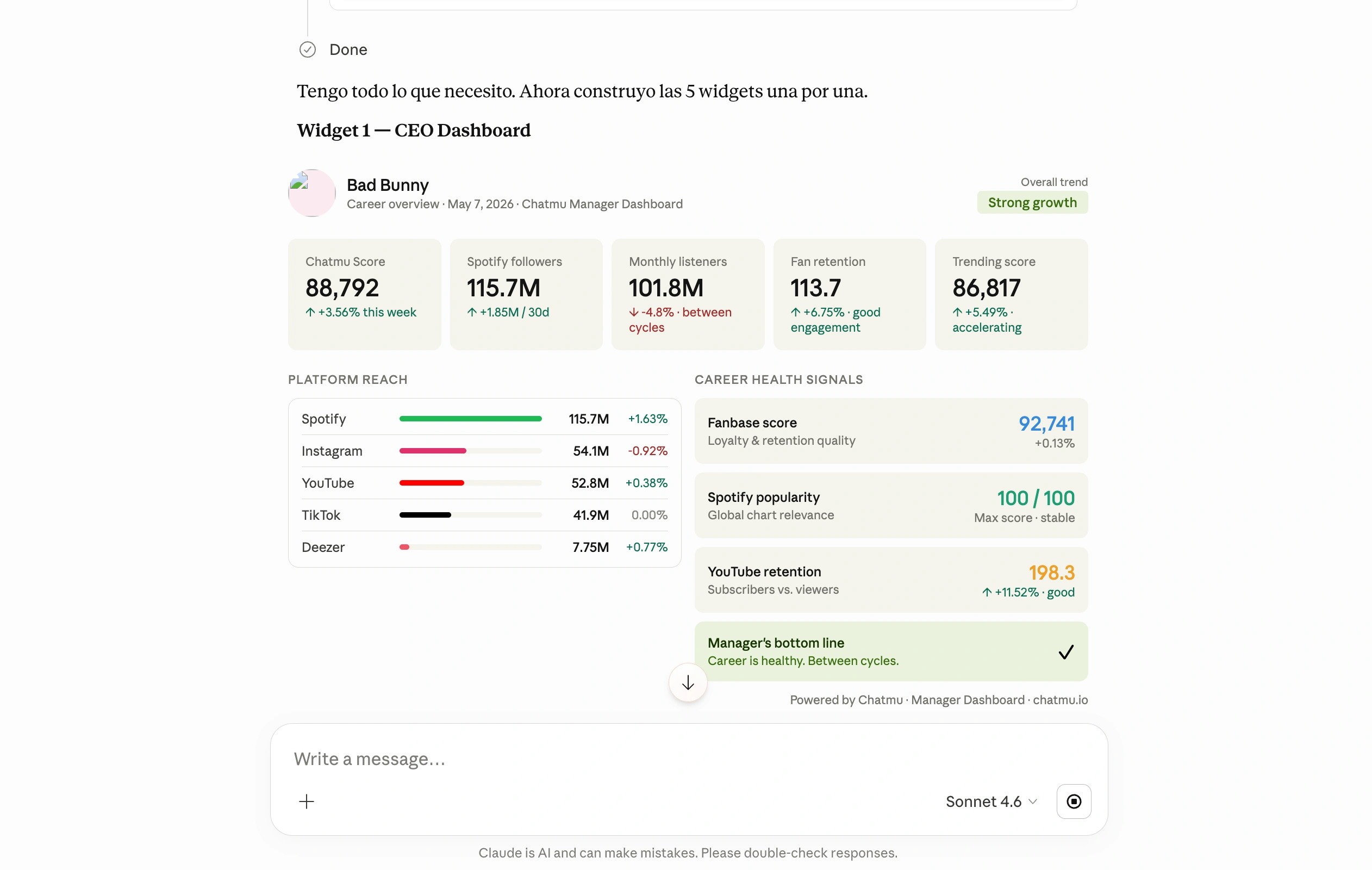Click the Trending score card
1372x870 pixels.
pyautogui.click(x=1011, y=294)
